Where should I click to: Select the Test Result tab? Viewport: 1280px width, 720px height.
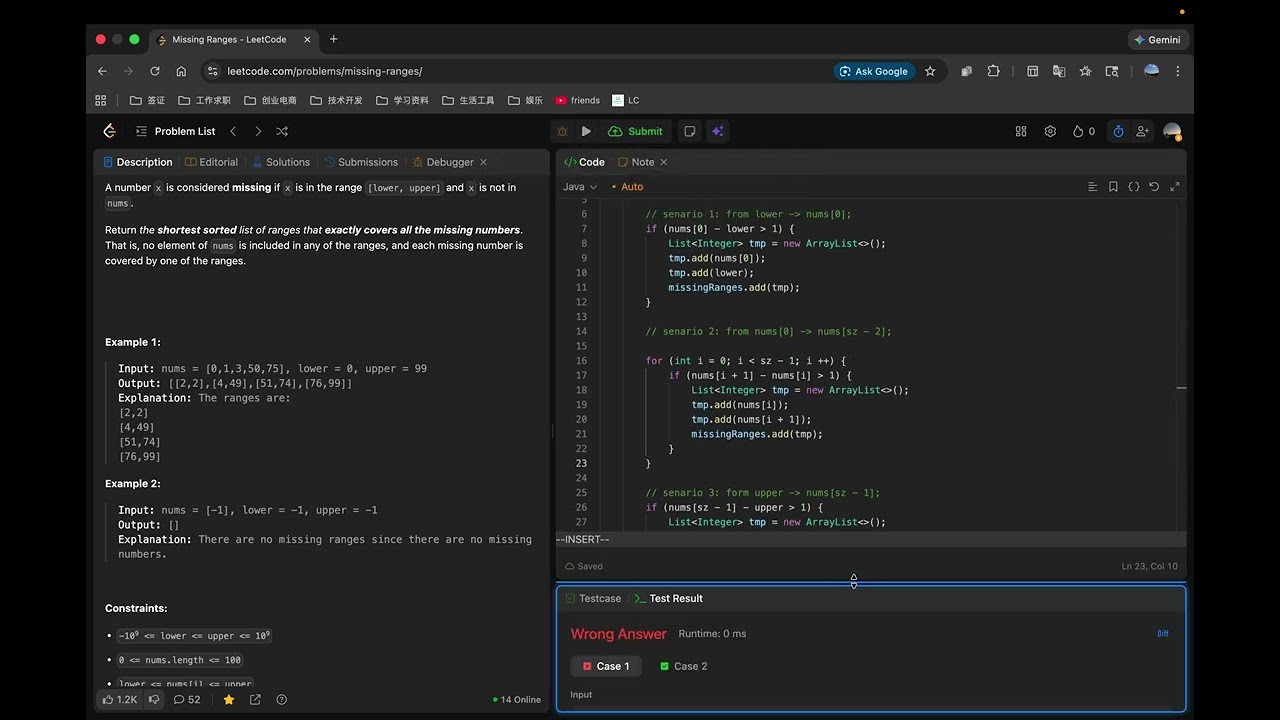(x=669, y=598)
